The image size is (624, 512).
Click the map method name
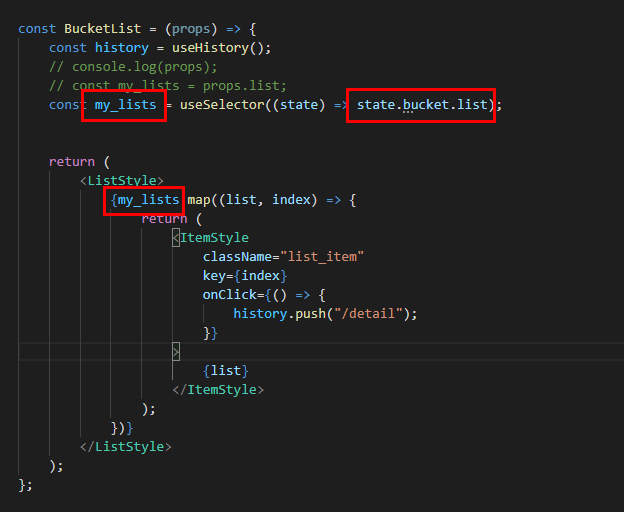(x=199, y=200)
